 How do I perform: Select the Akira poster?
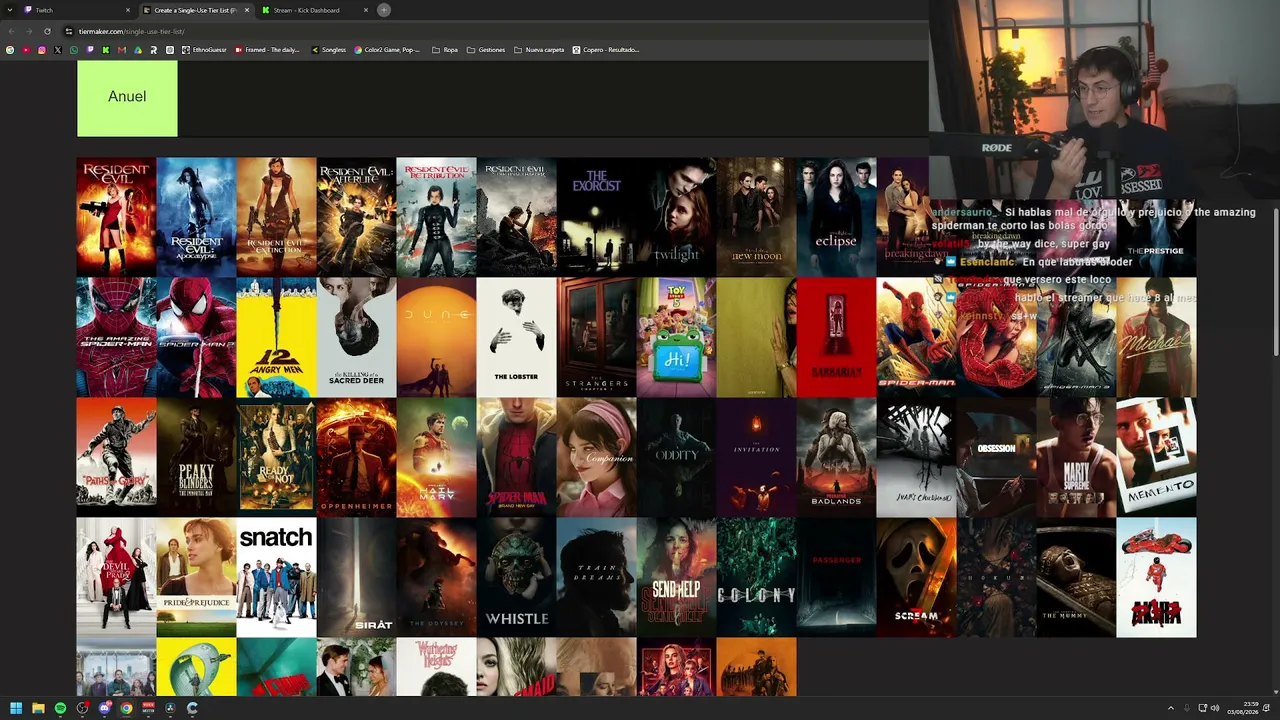[1156, 577]
